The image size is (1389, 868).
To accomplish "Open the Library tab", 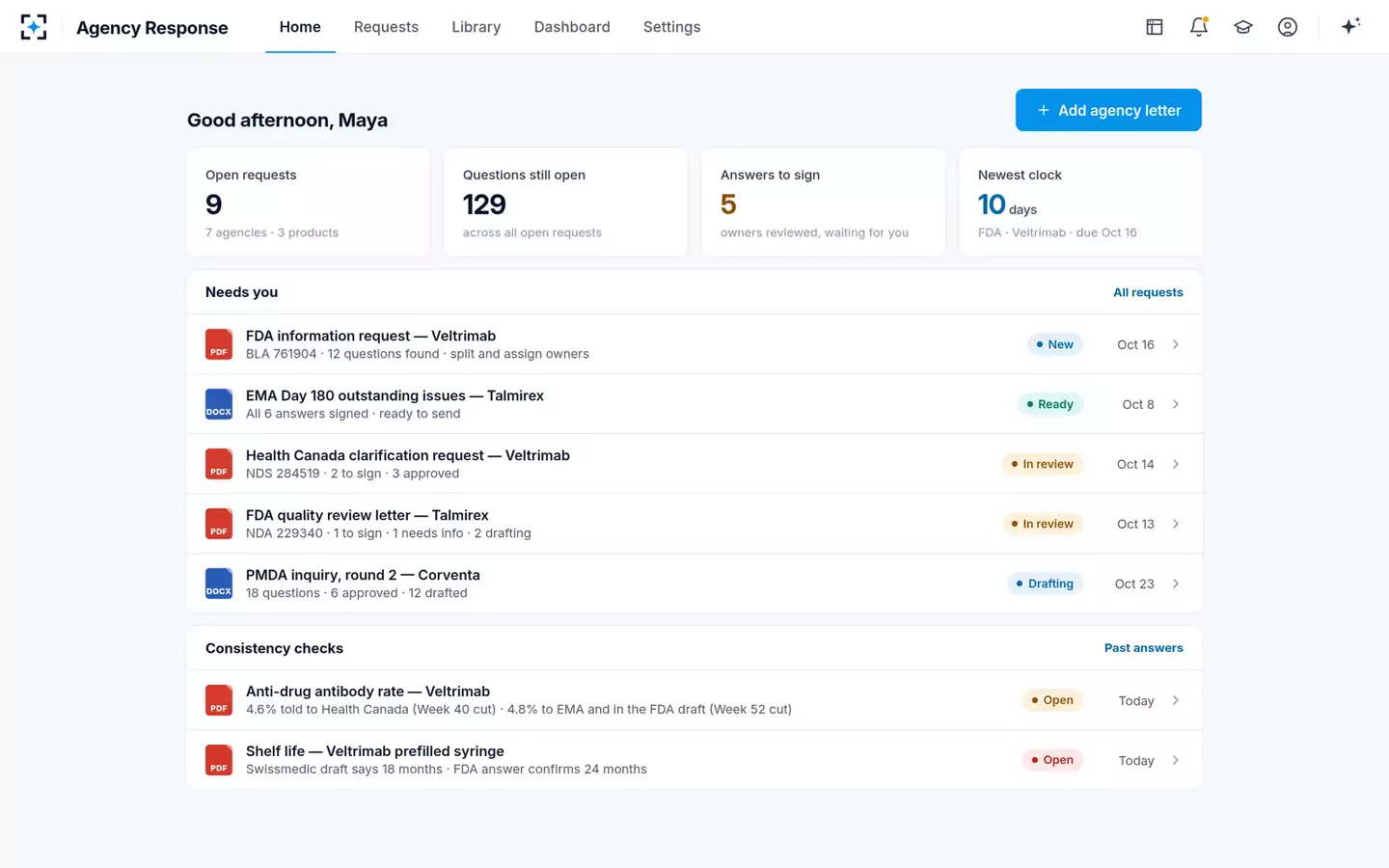I will 477,27.
